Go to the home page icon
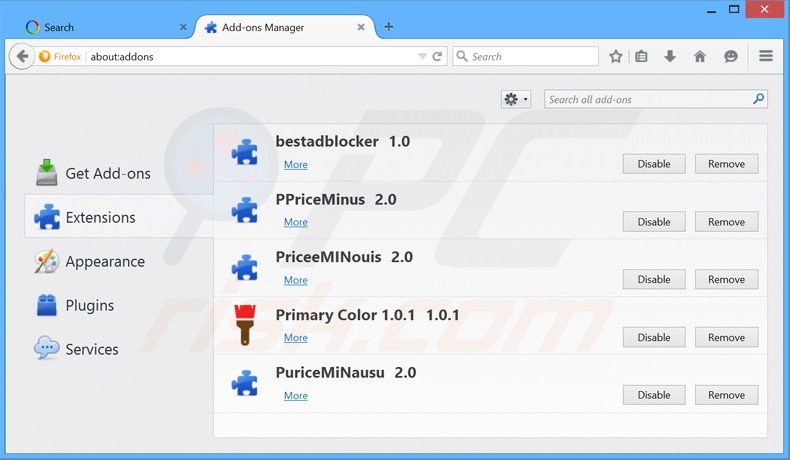The height and width of the screenshot is (460, 790). click(699, 56)
